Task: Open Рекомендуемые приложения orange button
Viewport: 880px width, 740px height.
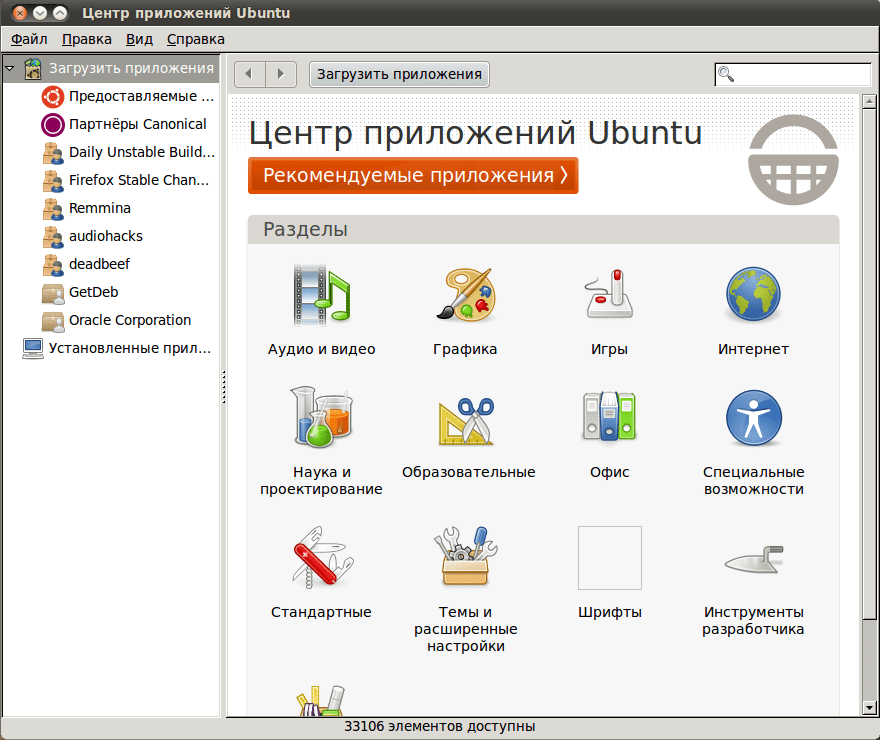Action: pos(413,176)
